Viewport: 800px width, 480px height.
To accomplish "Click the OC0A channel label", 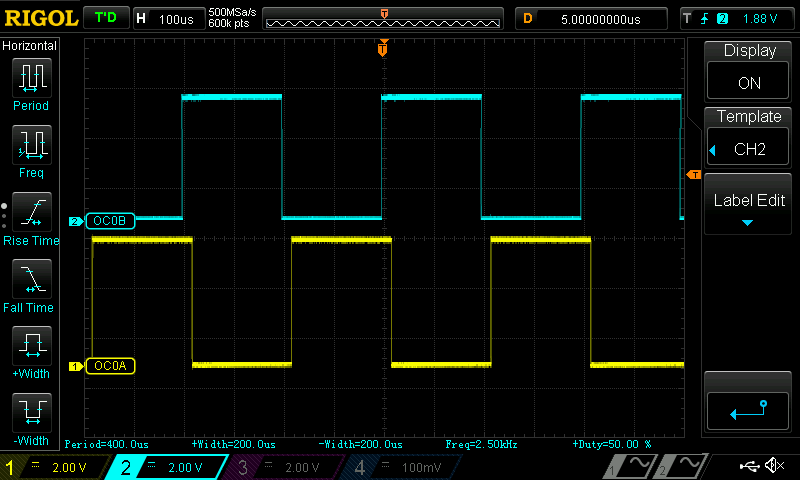I will coord(110,366).
